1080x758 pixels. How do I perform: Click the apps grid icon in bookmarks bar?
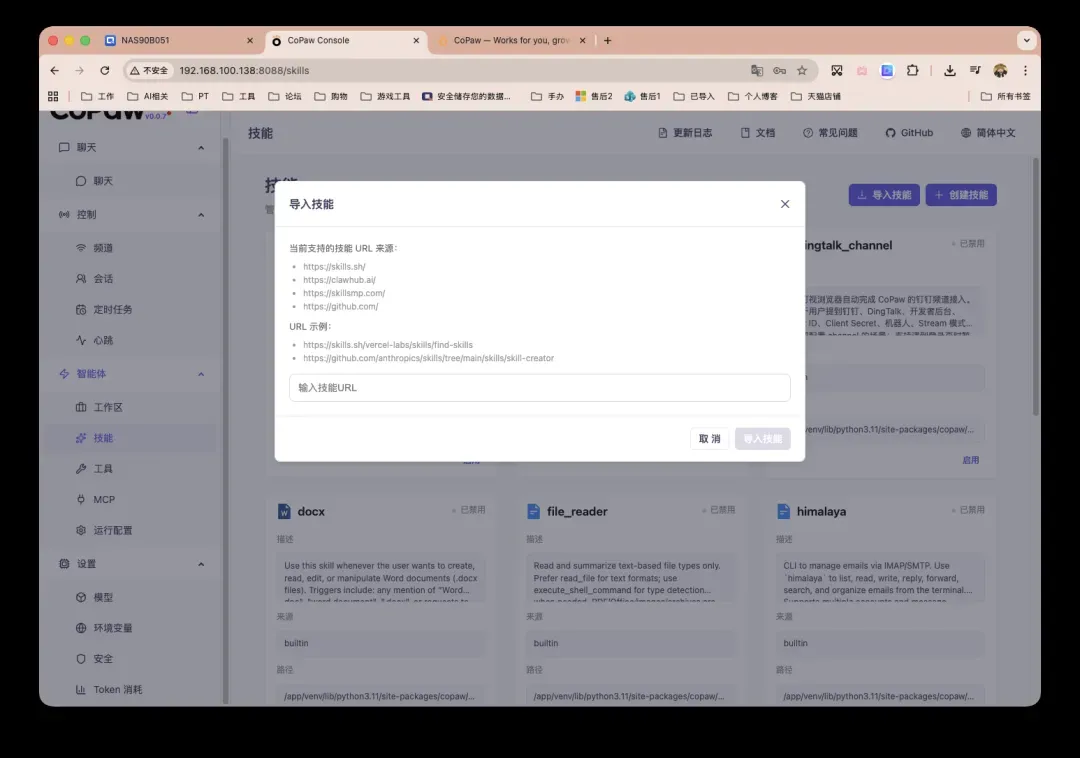pyautogui.click(x=53, y=96)
